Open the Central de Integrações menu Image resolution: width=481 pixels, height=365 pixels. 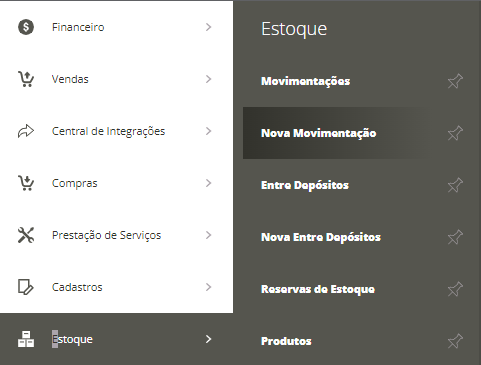click(x=116, y=131)
